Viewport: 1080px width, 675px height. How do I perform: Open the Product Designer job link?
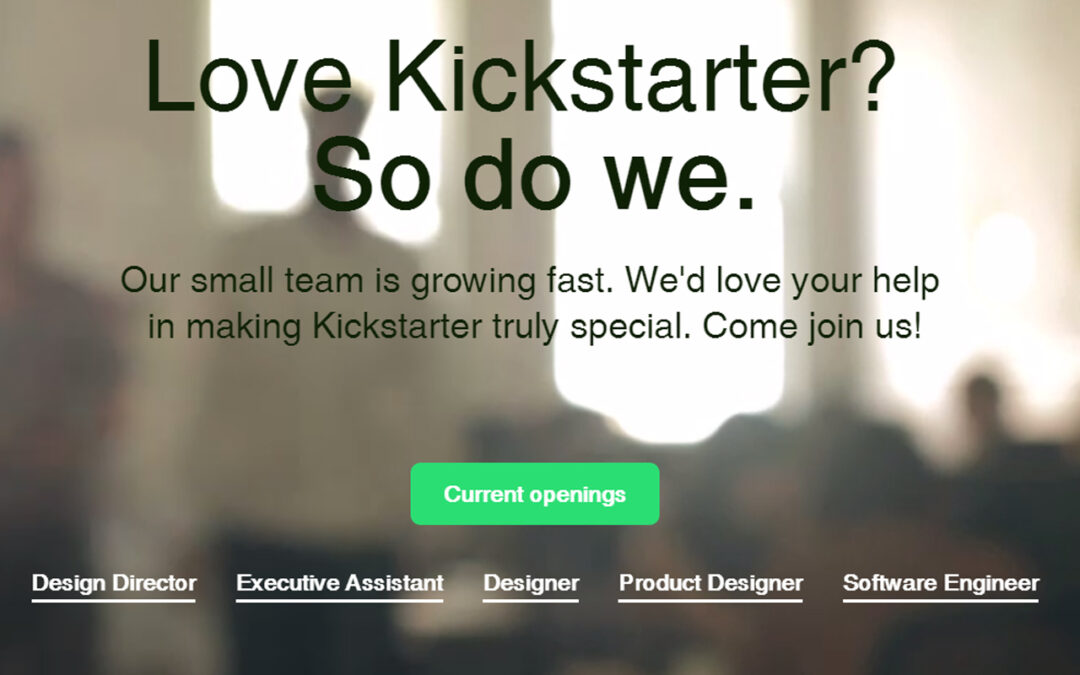711,583
